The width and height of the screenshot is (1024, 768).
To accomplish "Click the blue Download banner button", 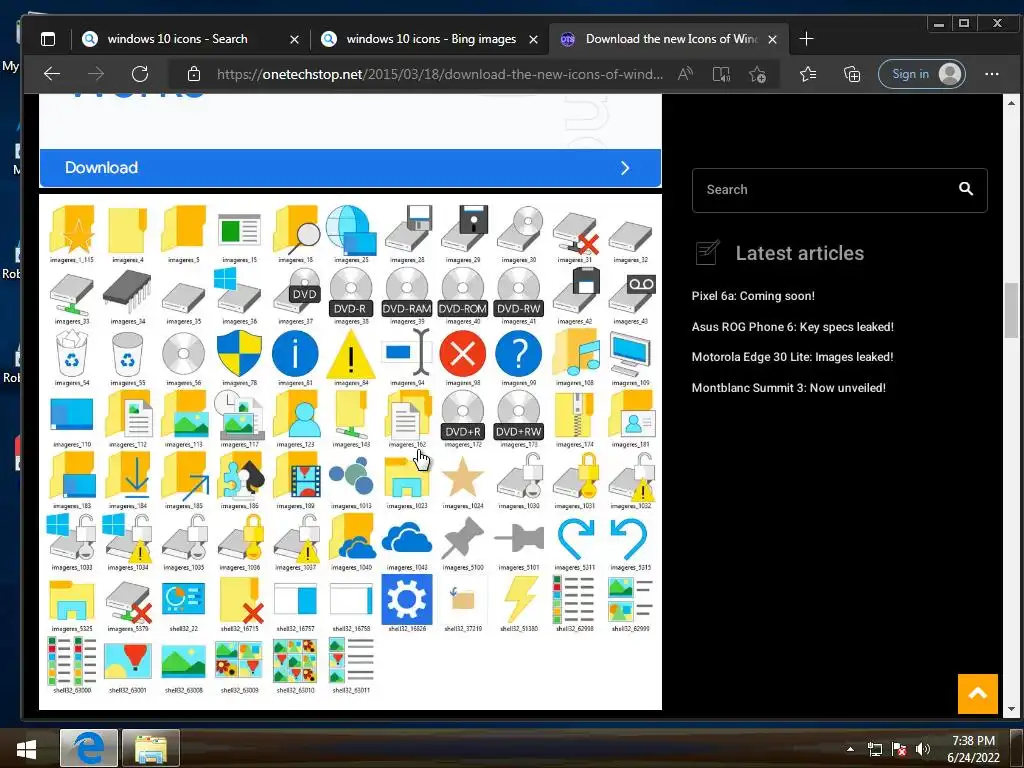I will click(350, 168).
